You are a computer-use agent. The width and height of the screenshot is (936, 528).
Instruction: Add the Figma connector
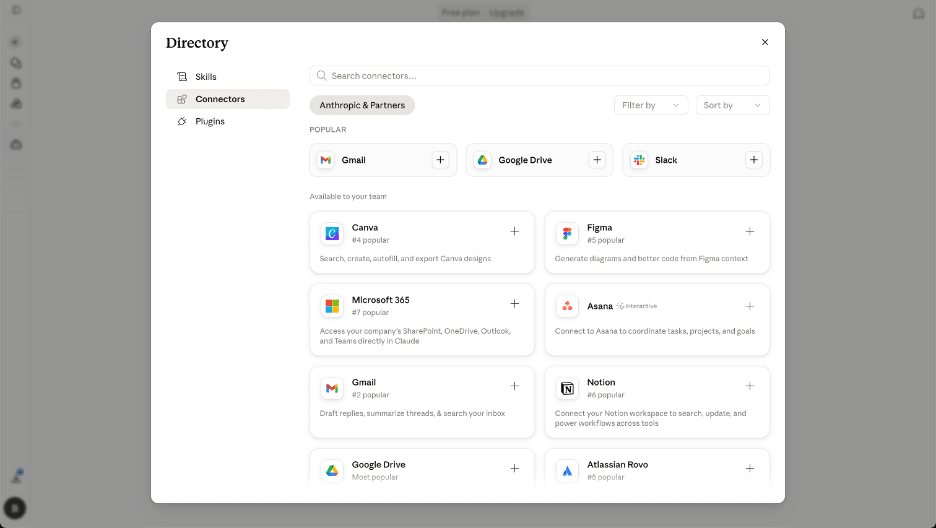750,231
